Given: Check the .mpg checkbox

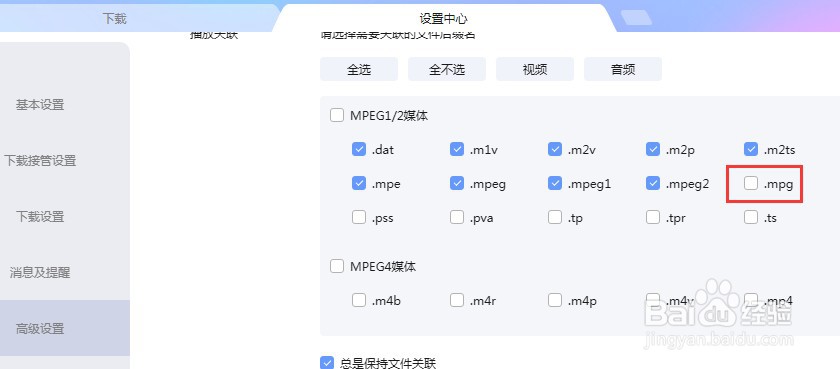Looking at the screenshot, I should pyautogui.click(x=751, y=184).
